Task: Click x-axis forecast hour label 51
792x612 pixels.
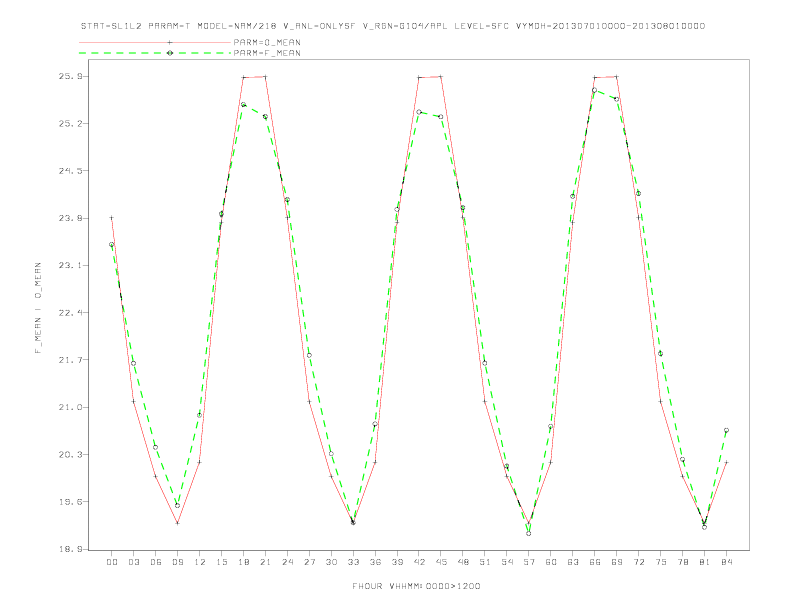Action: pyautogui.click(x=485, y=562)
